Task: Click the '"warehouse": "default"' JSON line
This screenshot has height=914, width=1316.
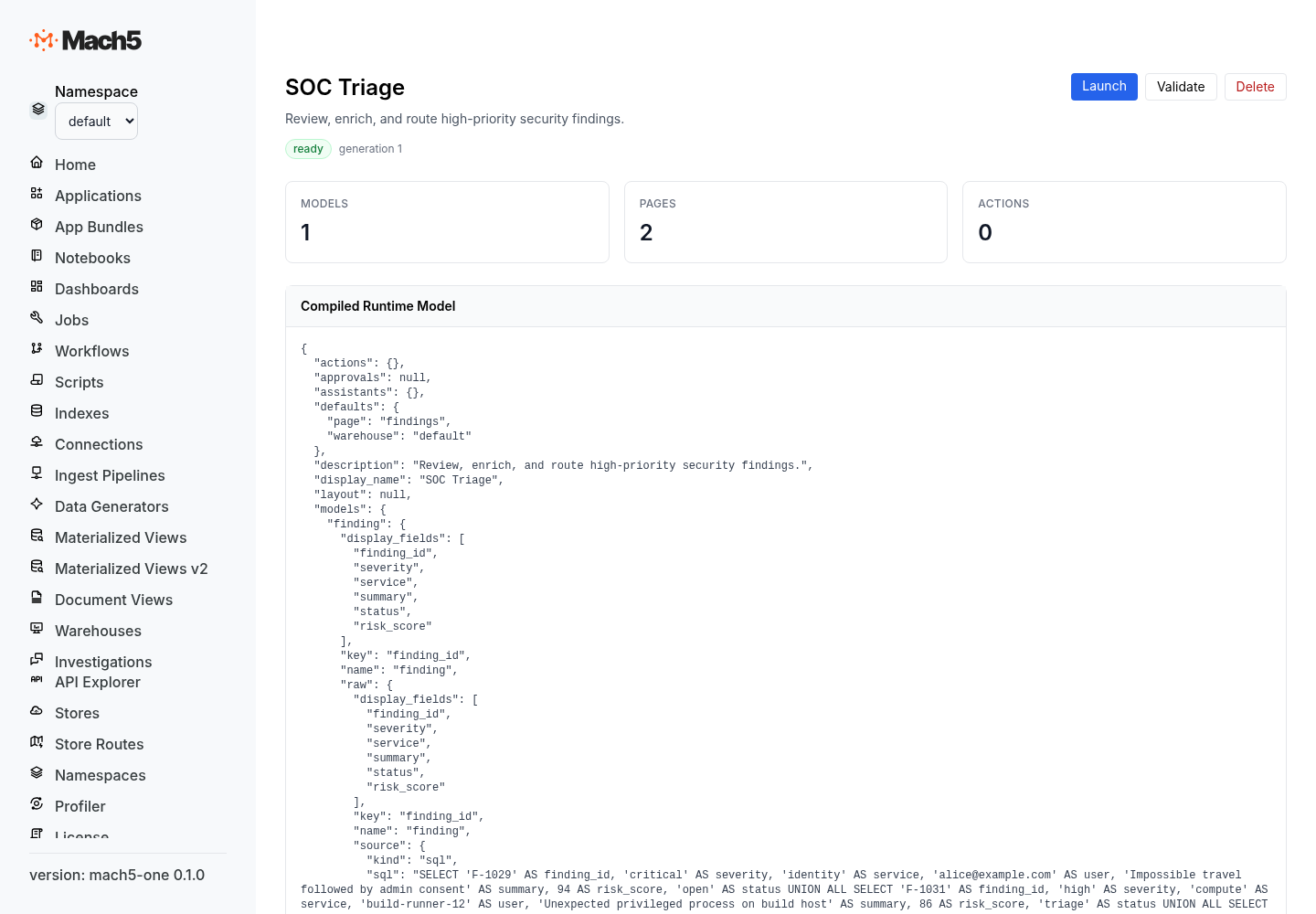Action: tap(399, 436)
